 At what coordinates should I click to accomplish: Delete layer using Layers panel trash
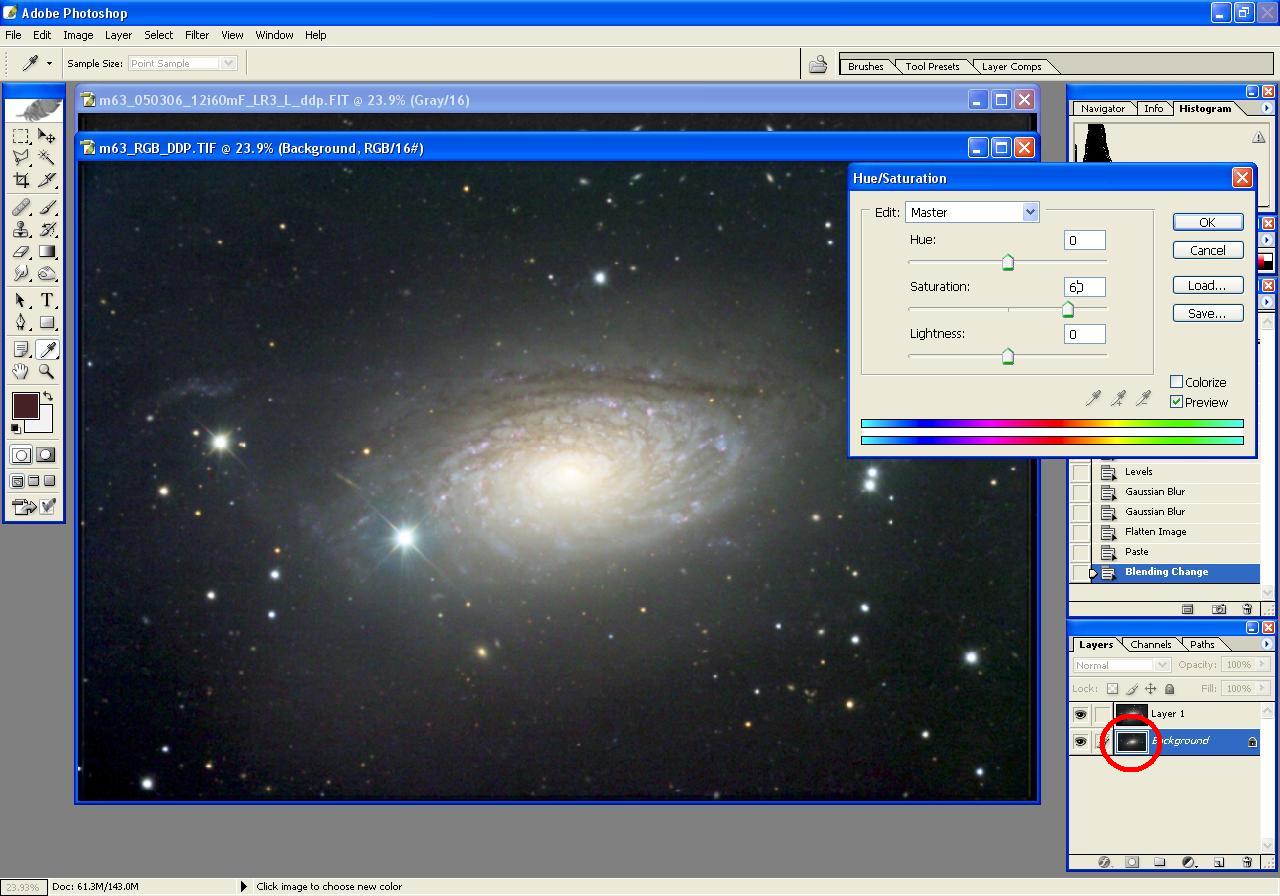(1247, 862)
